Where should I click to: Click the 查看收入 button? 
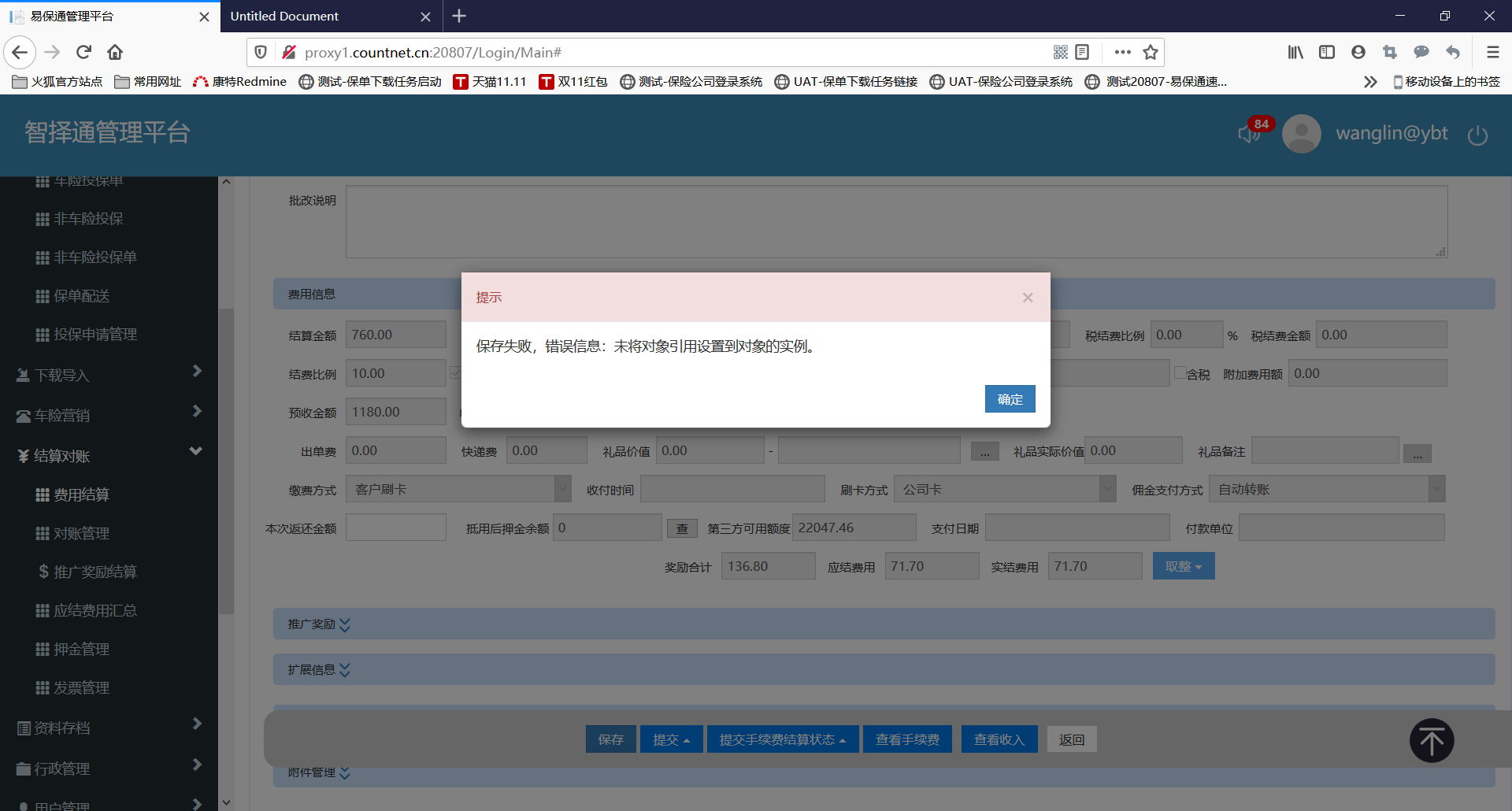(x=999, y=739)
